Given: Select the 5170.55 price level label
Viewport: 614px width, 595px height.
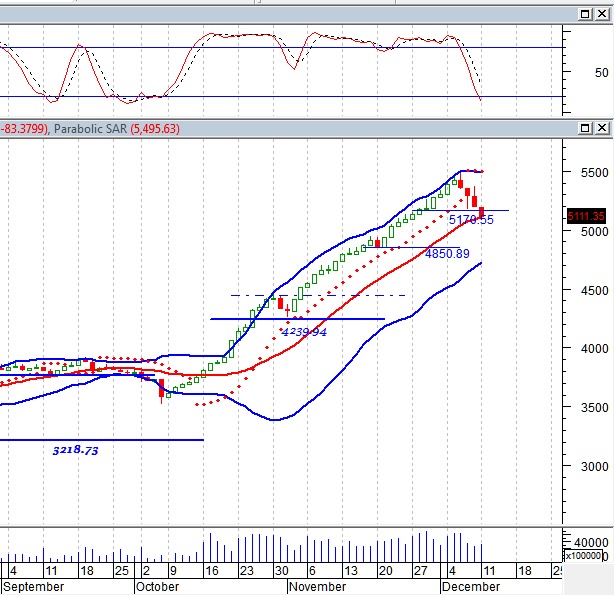Looking at the screenshot, I should [x=471, y=220].
